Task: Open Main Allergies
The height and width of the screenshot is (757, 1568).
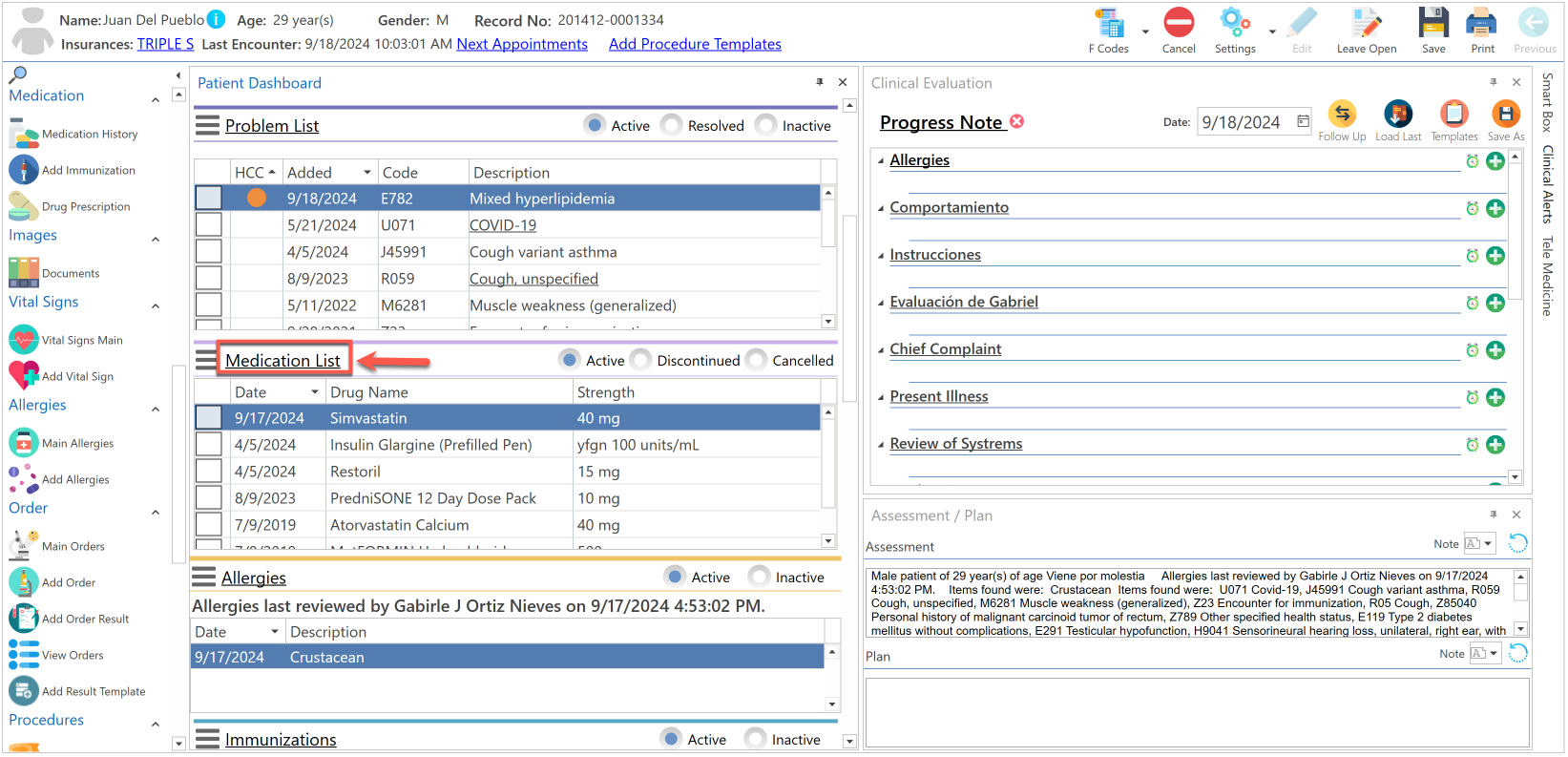Action: pos(61,443)
